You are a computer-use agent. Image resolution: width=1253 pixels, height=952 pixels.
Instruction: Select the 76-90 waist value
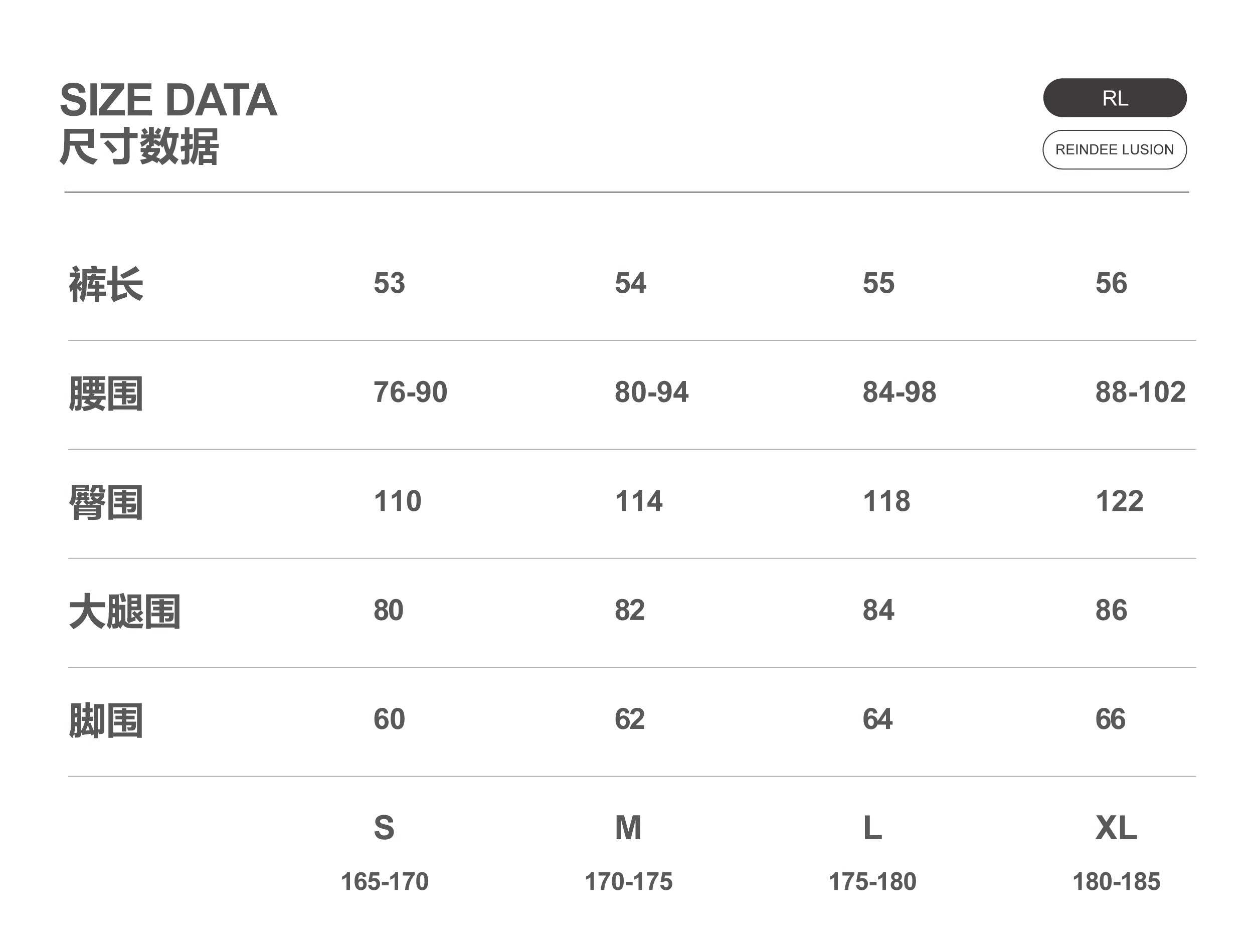(x=410, y=392)
